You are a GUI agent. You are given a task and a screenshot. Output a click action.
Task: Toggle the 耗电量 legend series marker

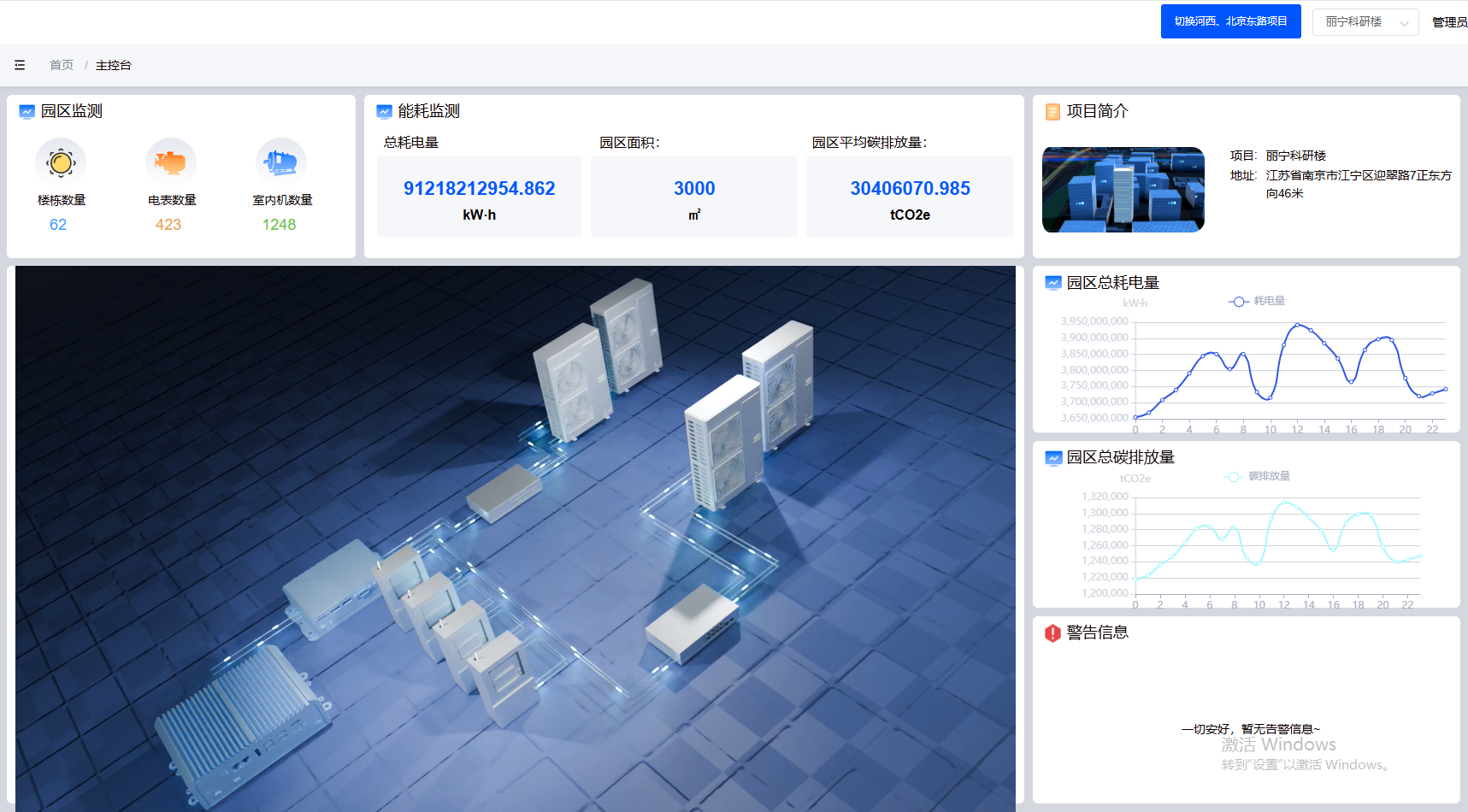pos(1238,302)
